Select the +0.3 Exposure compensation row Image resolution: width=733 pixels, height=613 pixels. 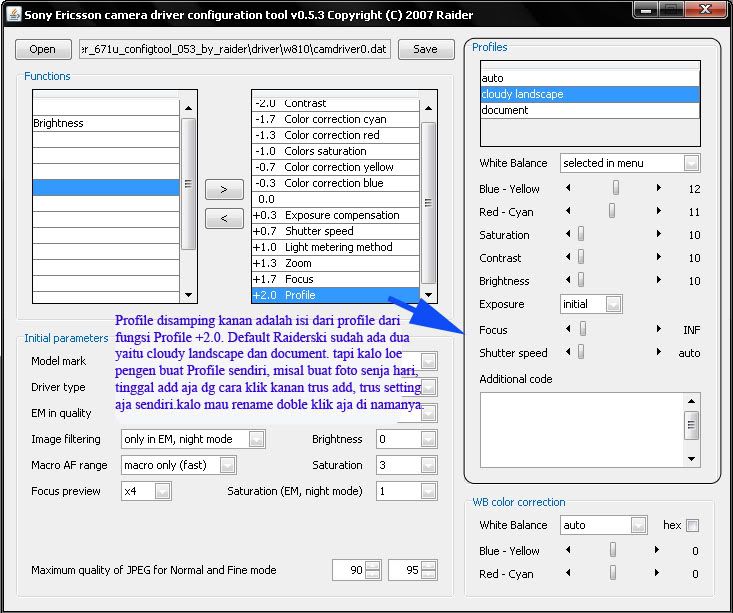click(336, 215)
